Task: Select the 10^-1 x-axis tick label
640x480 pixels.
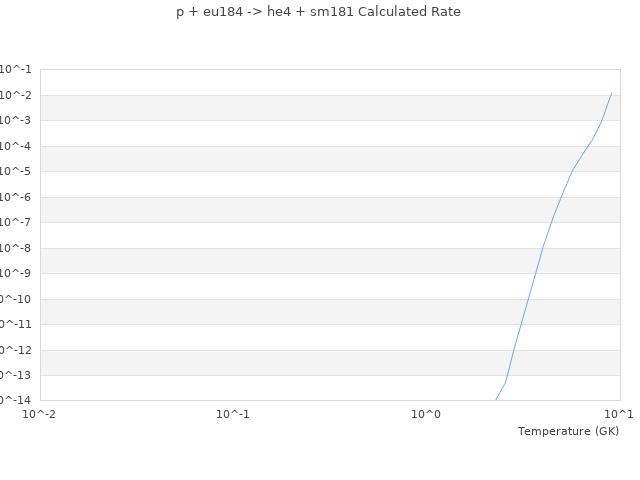Action: click(233, 414)
